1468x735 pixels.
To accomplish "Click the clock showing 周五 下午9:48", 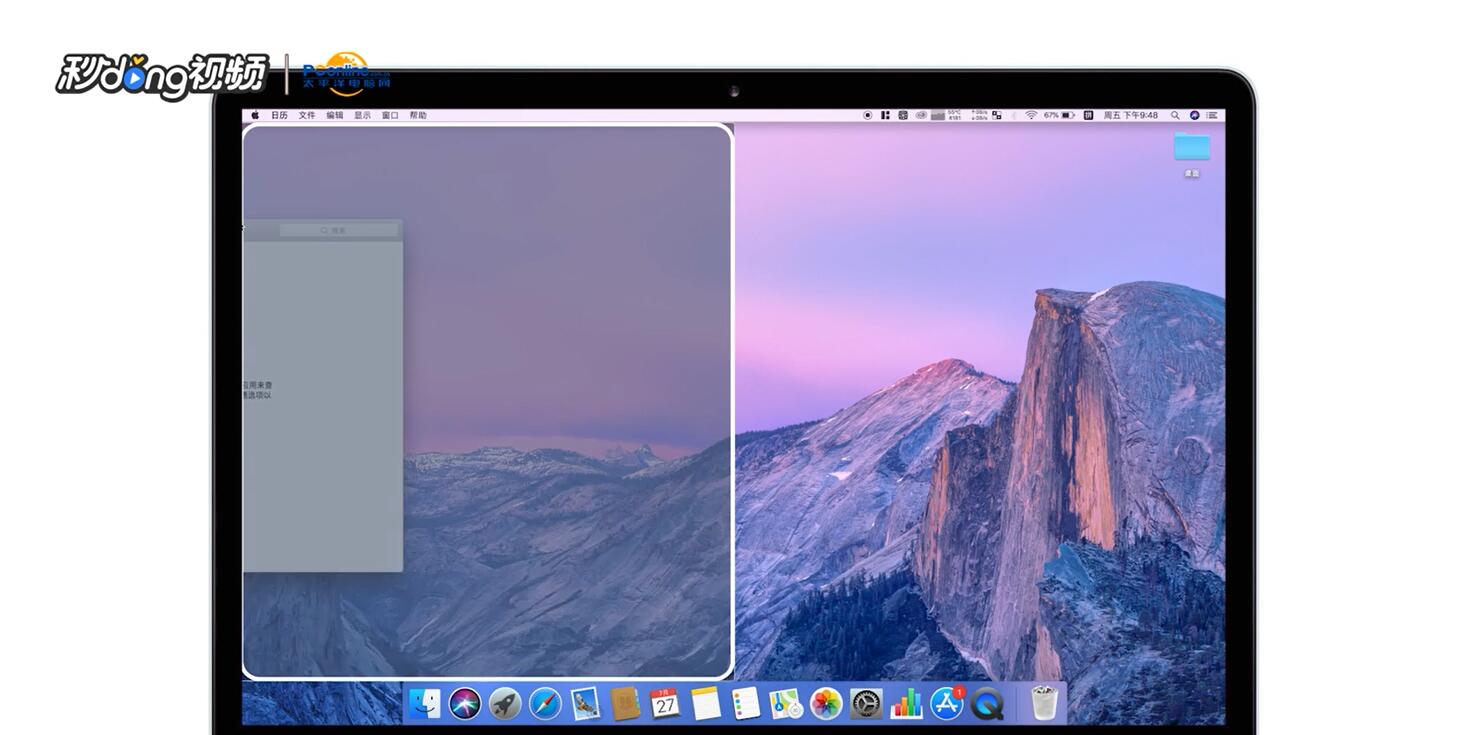I will point(1130,115).
